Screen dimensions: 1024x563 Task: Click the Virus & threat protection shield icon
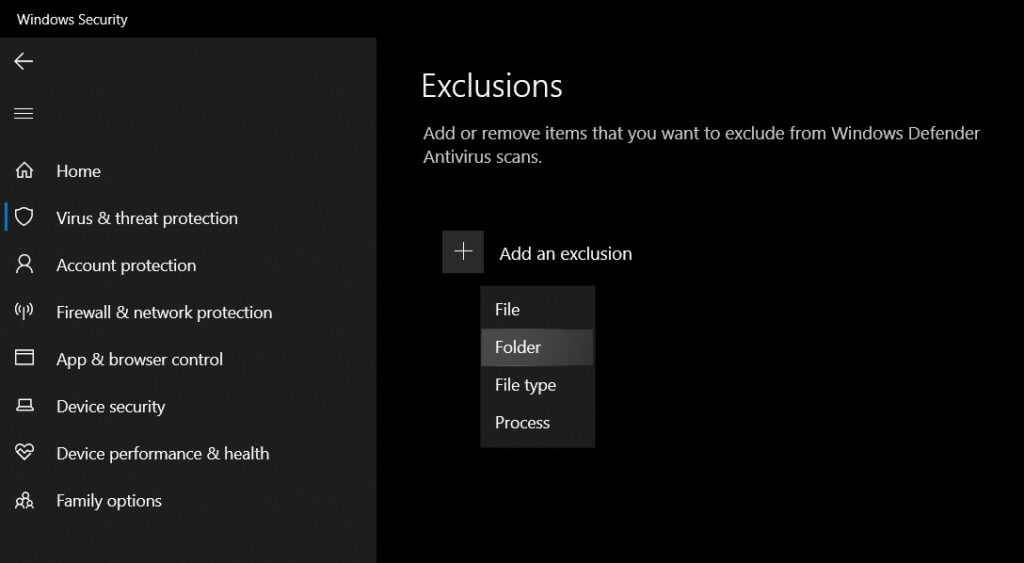24,217
